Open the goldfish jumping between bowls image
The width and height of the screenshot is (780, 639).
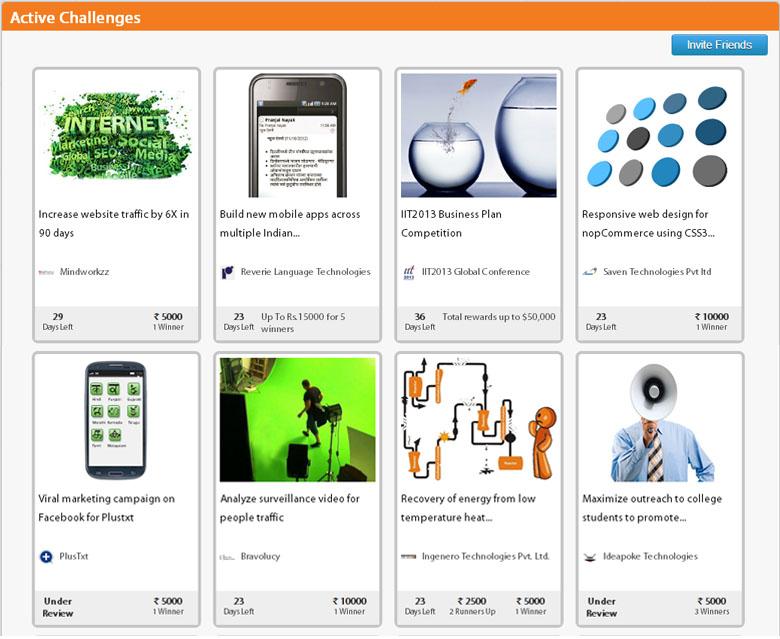click(479, 135)
